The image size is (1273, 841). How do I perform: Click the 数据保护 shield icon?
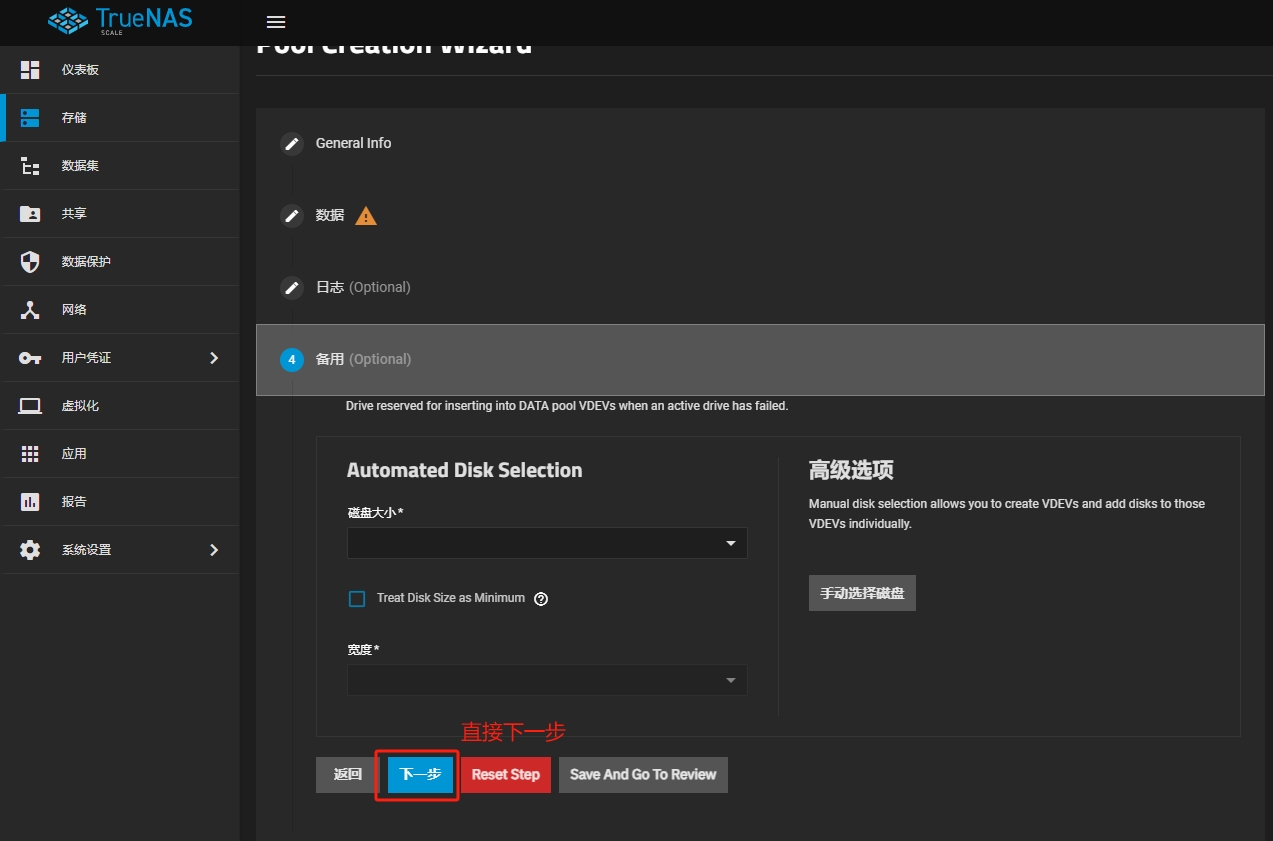pos(30,262)
